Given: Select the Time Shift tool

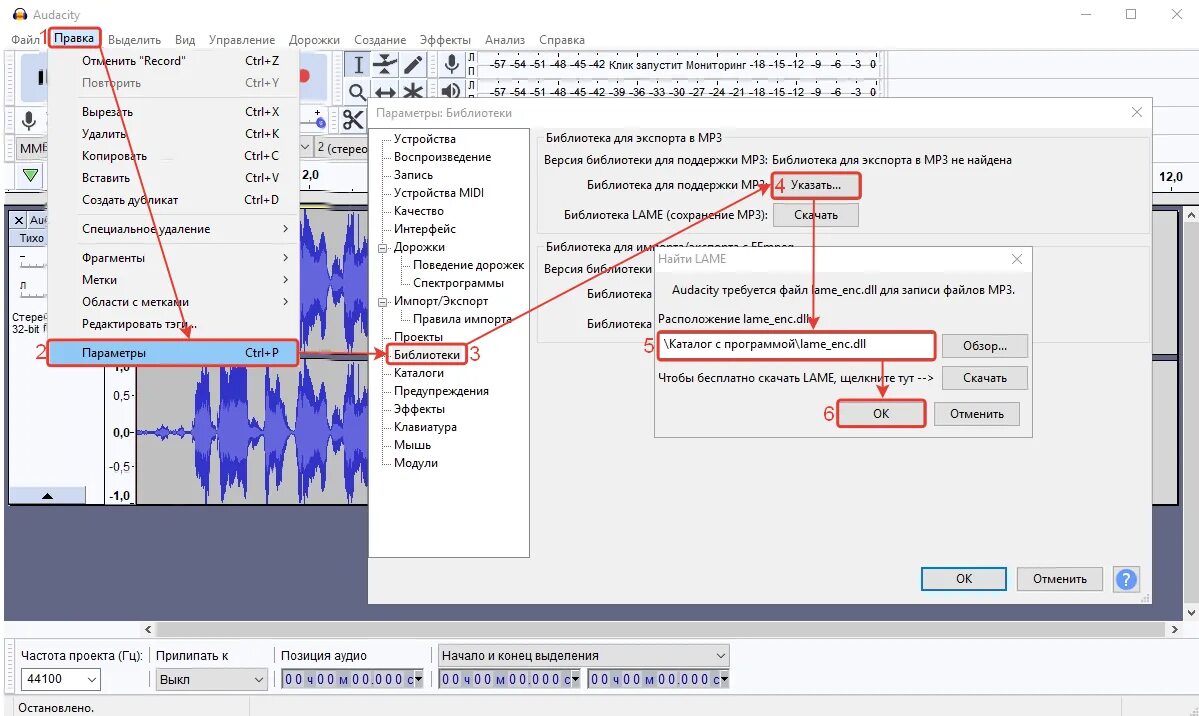Looking at the screenshot, I should tap(383, 91).
